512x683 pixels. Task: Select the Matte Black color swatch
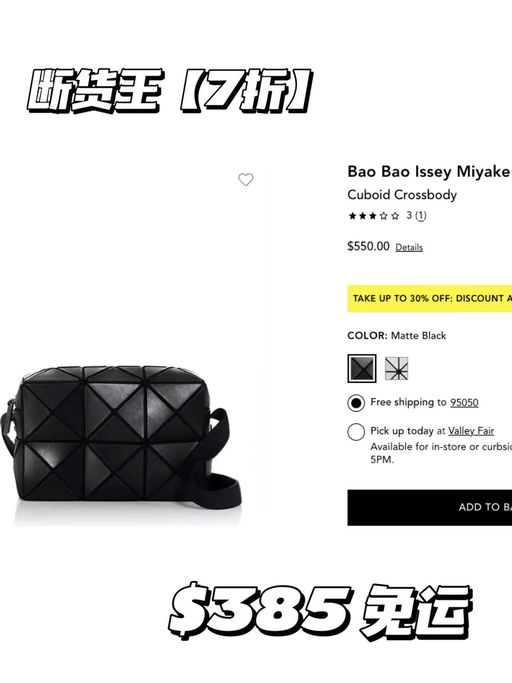pos(362,369)
